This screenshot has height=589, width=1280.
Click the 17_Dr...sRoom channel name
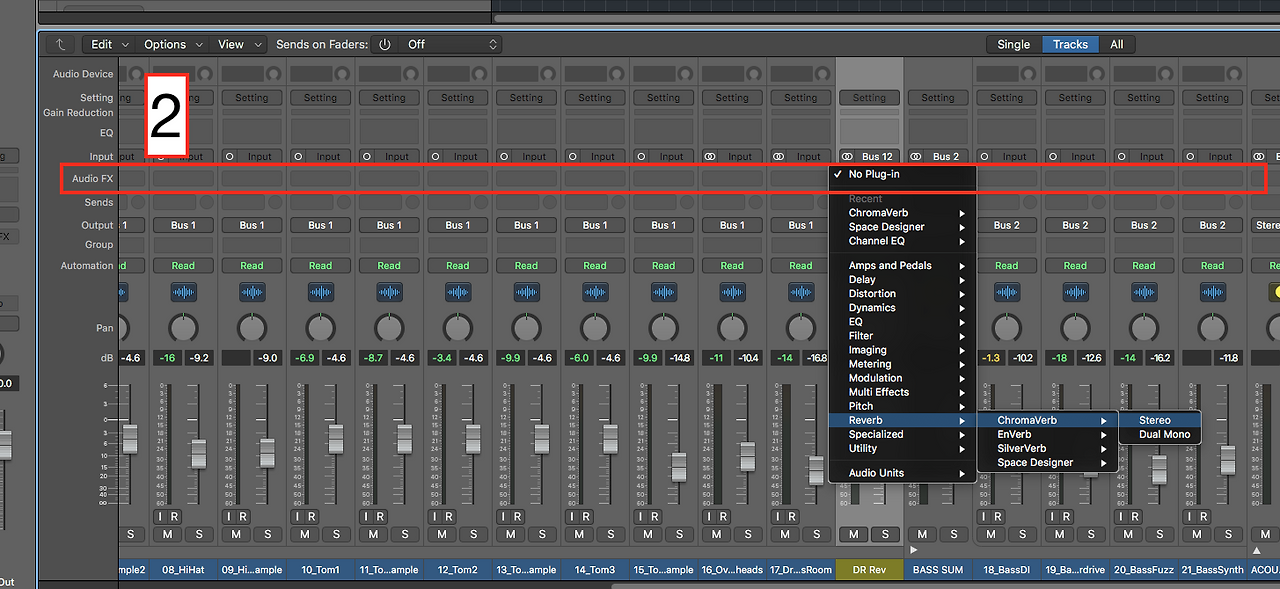[800, 570]
